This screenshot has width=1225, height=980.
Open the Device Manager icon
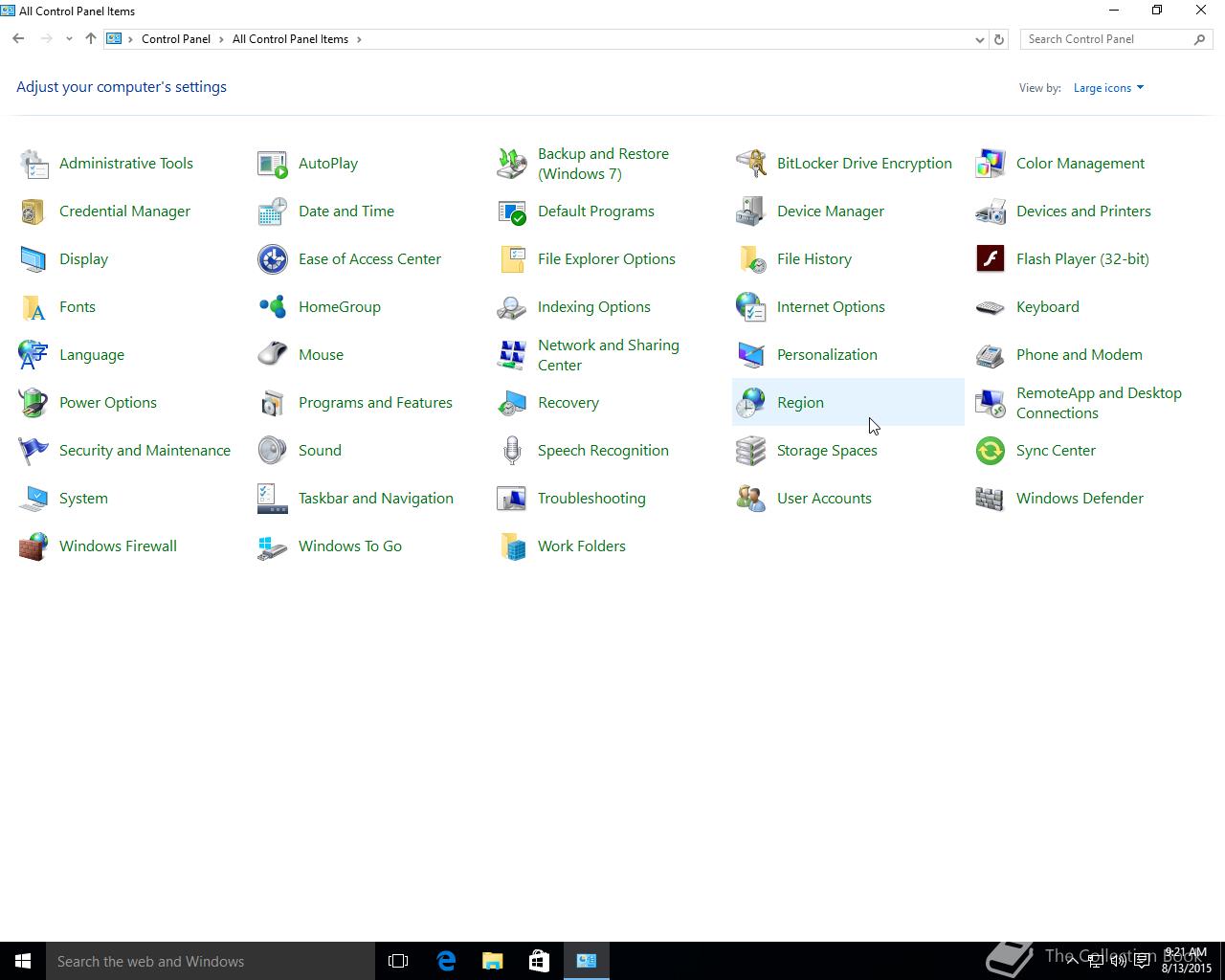point(751,212)
